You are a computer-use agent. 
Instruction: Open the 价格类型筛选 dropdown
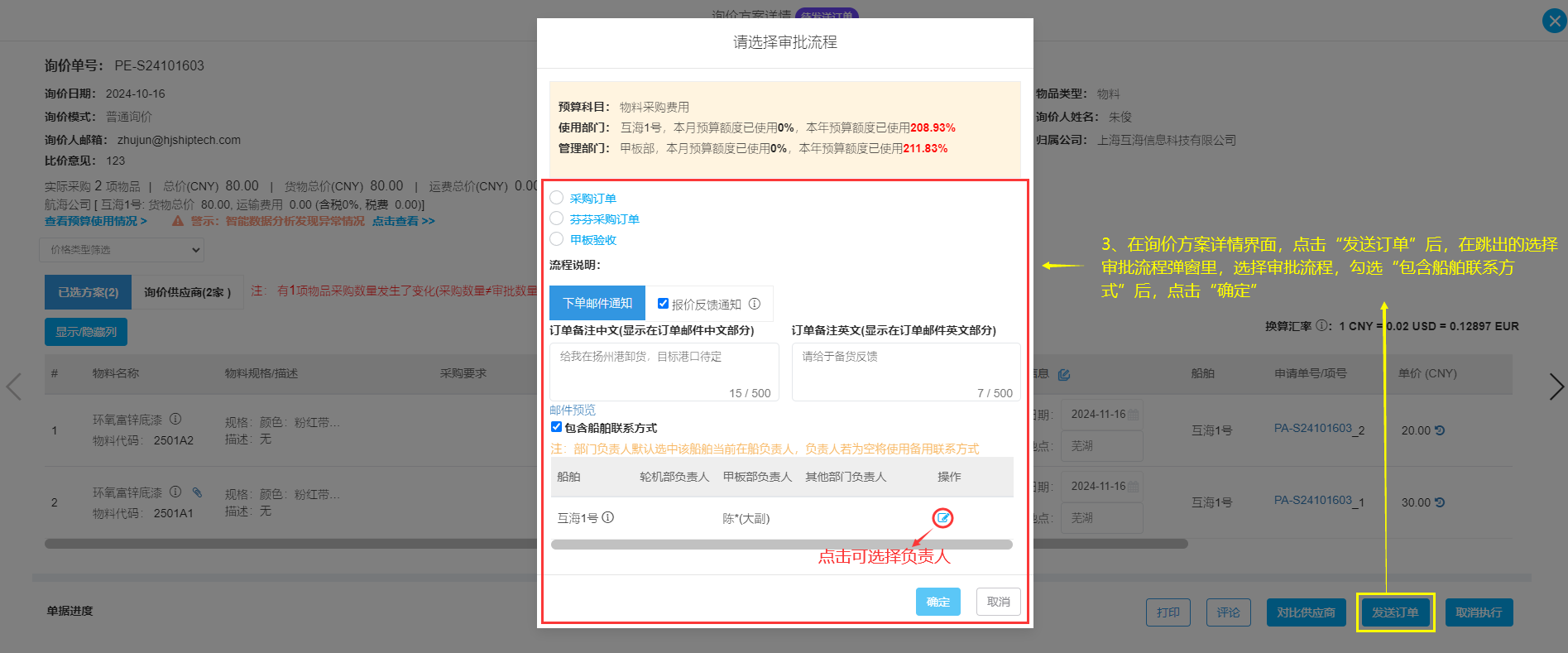122,250
